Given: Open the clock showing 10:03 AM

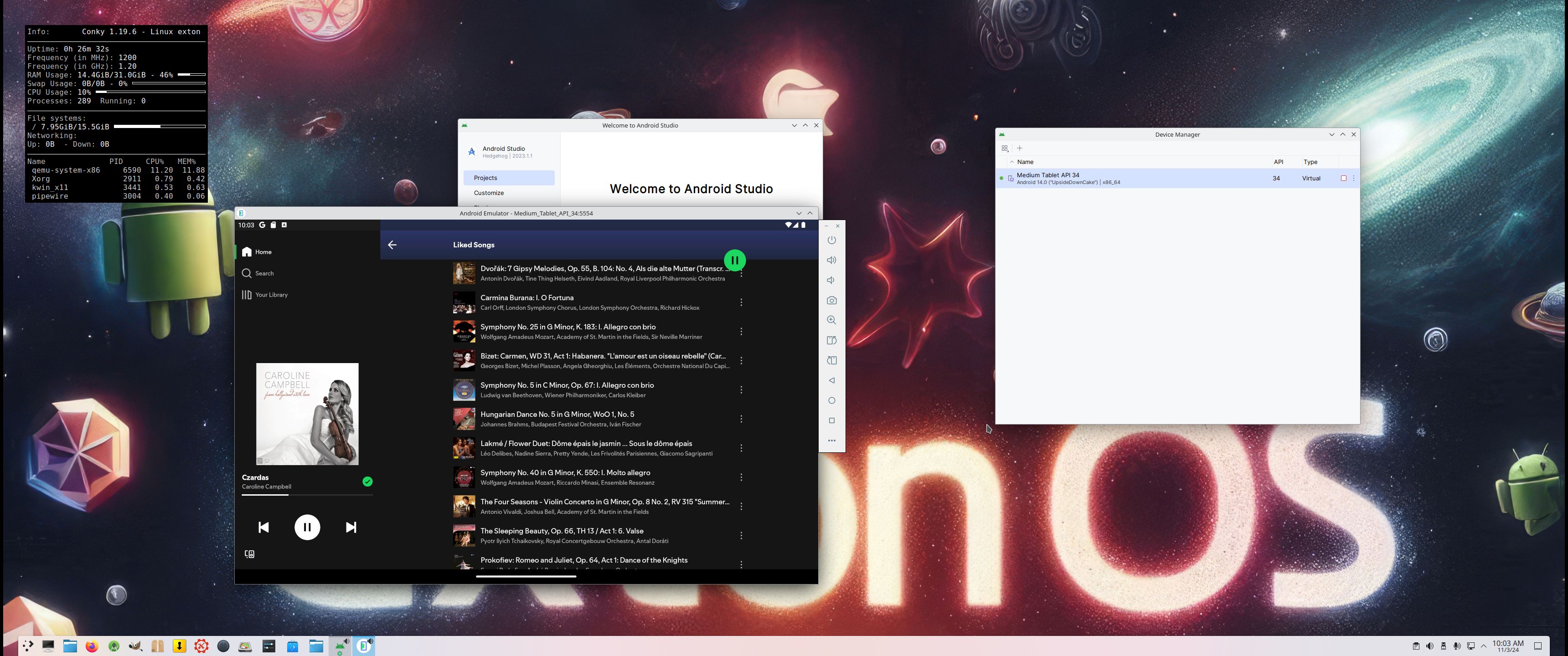Looking at the screenshot, I should pos(1508,646).
